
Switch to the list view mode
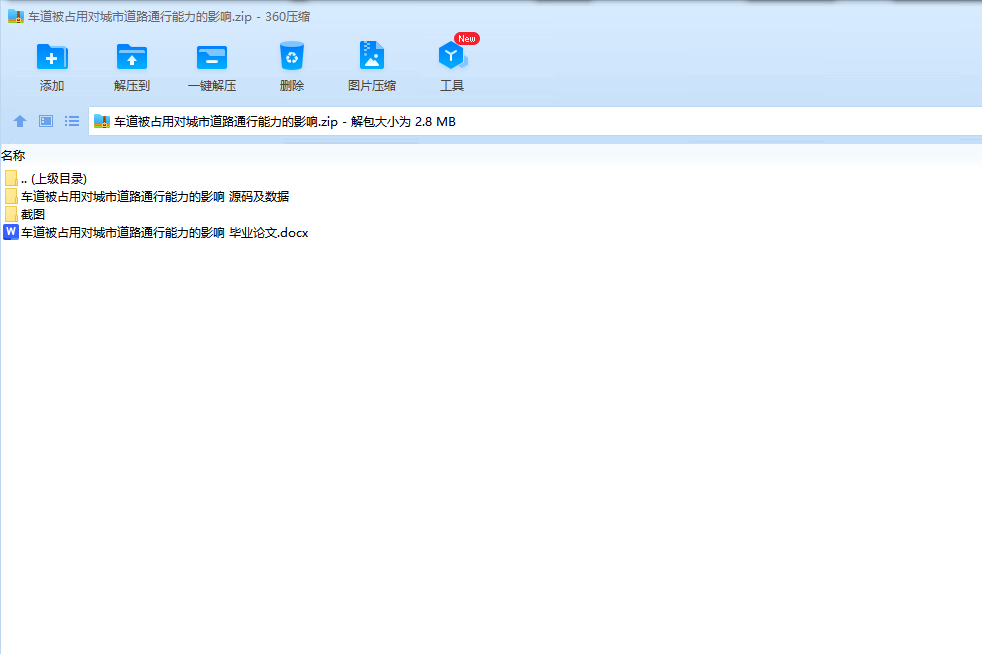coord(72,121)
